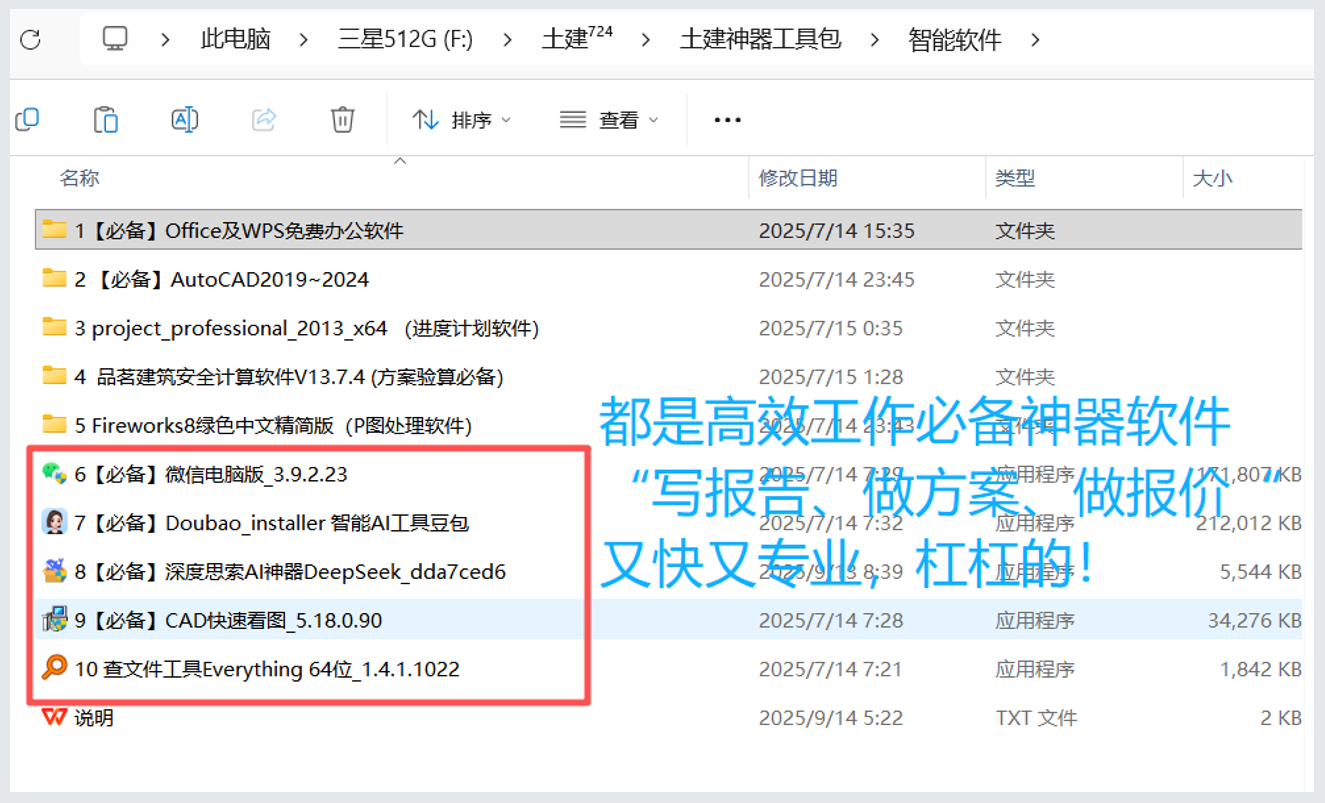Click date 2025/7/14 7:28 of CAD快速看图
This screenshot has width=1325, height=803.
coord(831,620)
